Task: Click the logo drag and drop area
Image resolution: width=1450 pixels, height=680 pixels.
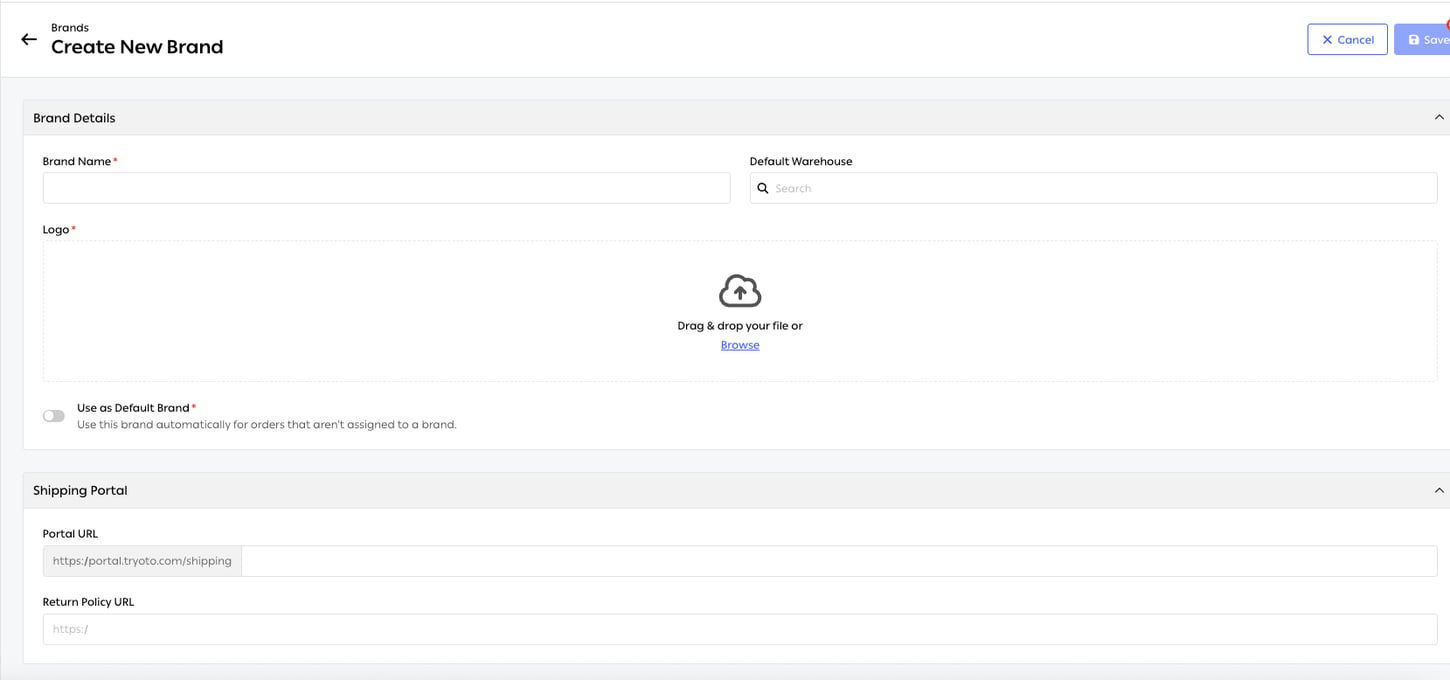Action: pyautogui.click(x=740, y=311)
